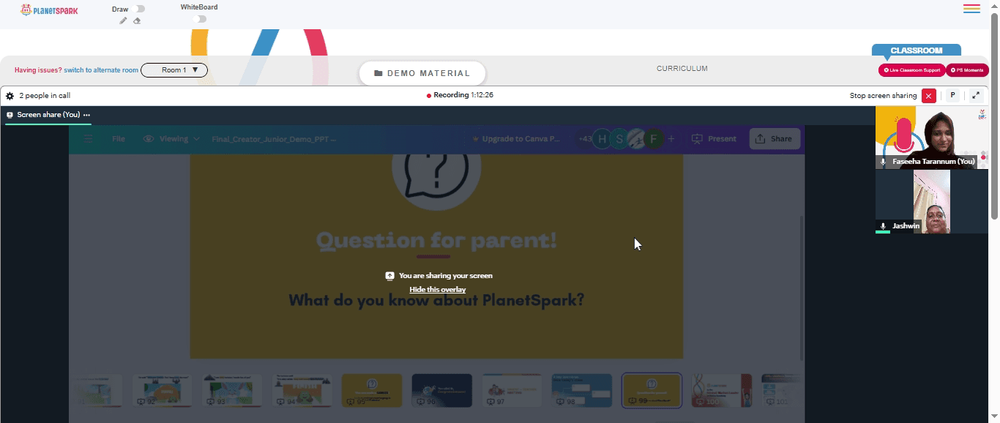The width and height of the screenshot is (1000, 423).
Task: Click the Hide this overlay link
Action: pyautogui.click(x=438, y=290)
